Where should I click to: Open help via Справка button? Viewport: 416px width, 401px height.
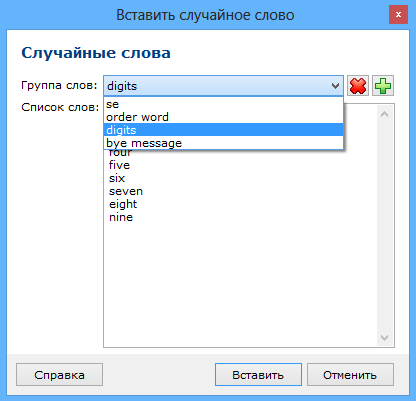[x=59, y=375]
